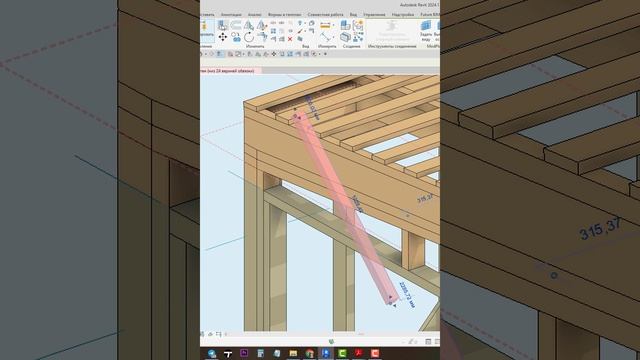Screen dimensions: 640x360
Task: Click the Create Similar box icon
Action: click(345, 37)
